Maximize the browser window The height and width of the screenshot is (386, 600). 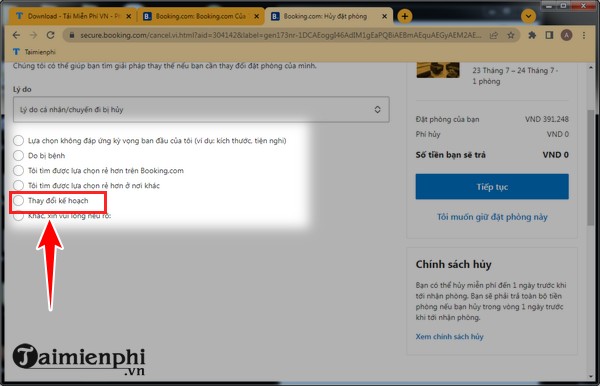(563, 5)
